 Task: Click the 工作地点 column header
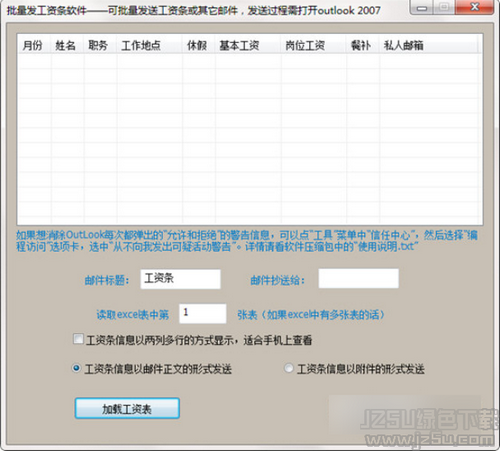click(150, 45)
